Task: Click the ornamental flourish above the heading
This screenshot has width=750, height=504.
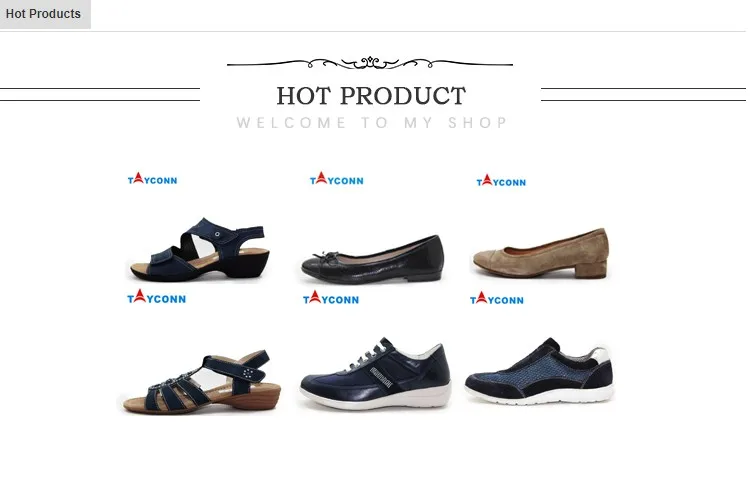Action: pyautogui.click(x=370, y=63)
